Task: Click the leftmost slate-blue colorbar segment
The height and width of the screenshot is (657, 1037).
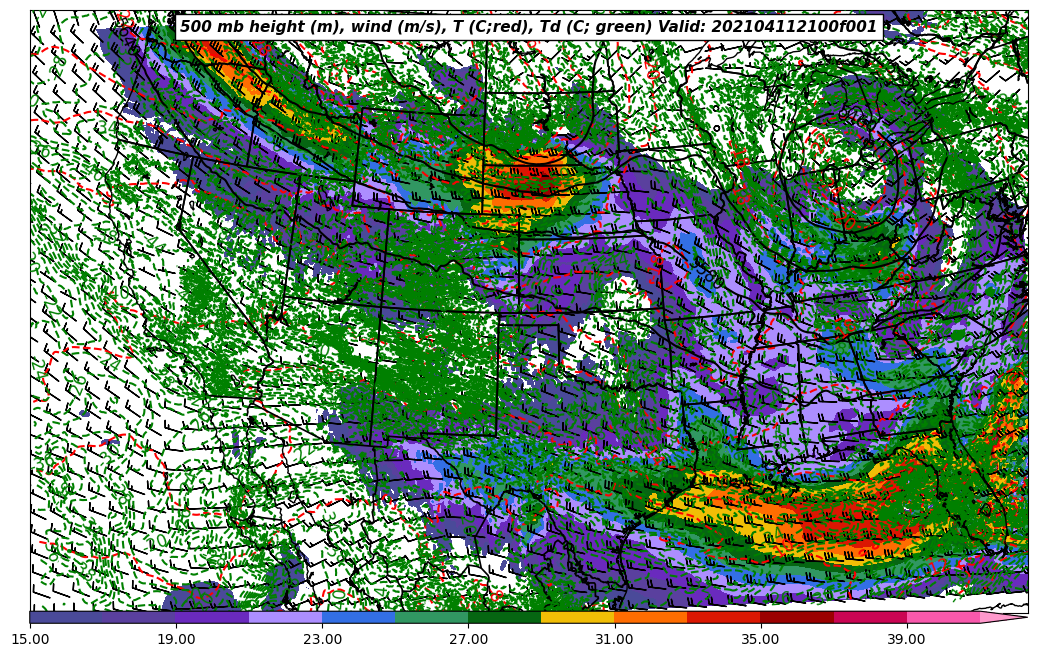Action: [x=66, y=617]
